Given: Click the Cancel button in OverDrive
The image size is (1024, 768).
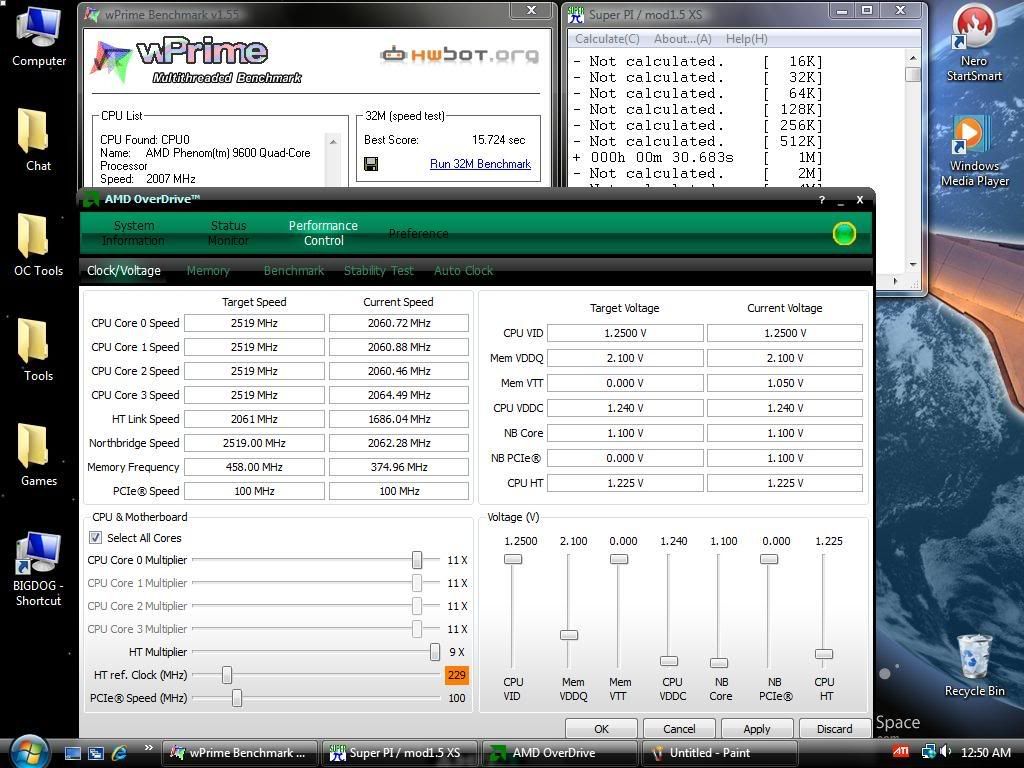Looking at the screenshot, I should point(679,728).
